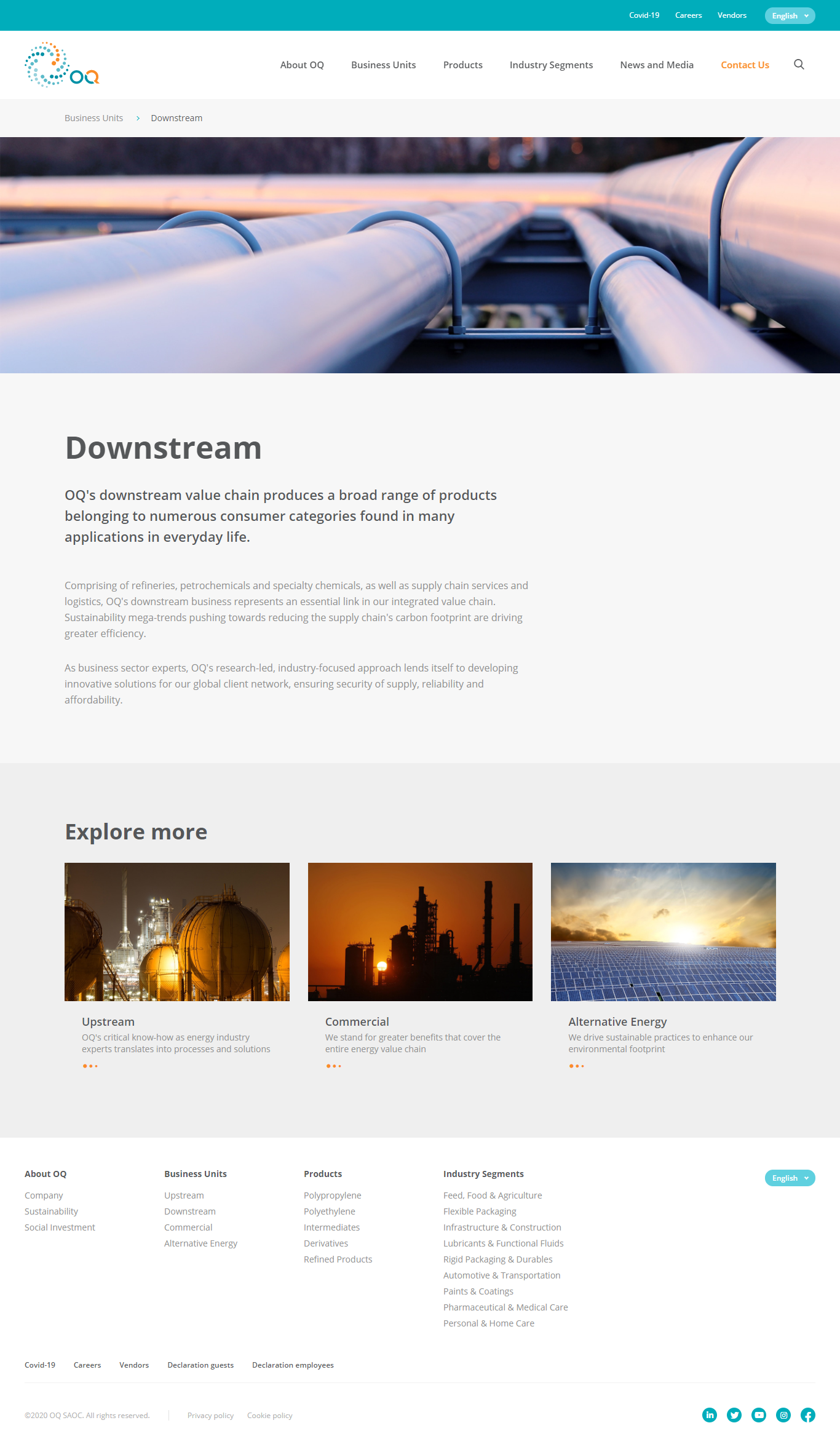Open Upstream link in footer Business Units
840x1447 pixels.
[184, 1195]
